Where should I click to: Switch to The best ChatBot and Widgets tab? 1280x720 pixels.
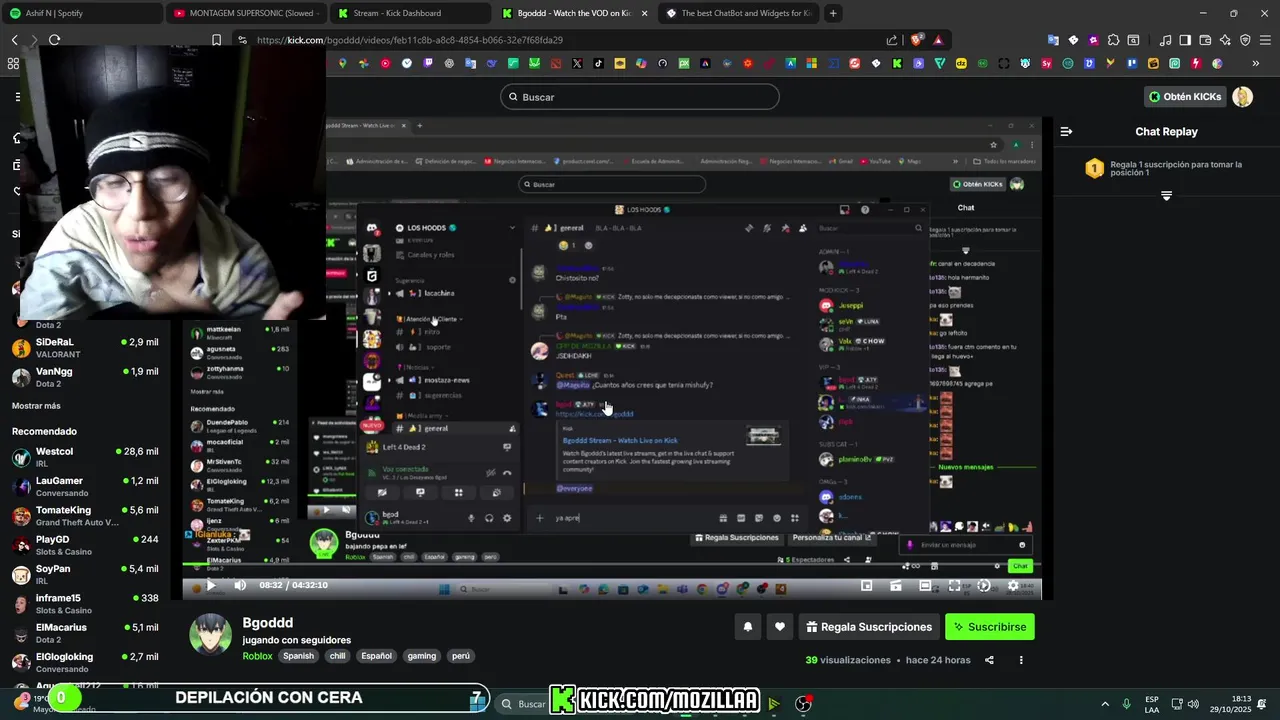(x=738, y=13)
